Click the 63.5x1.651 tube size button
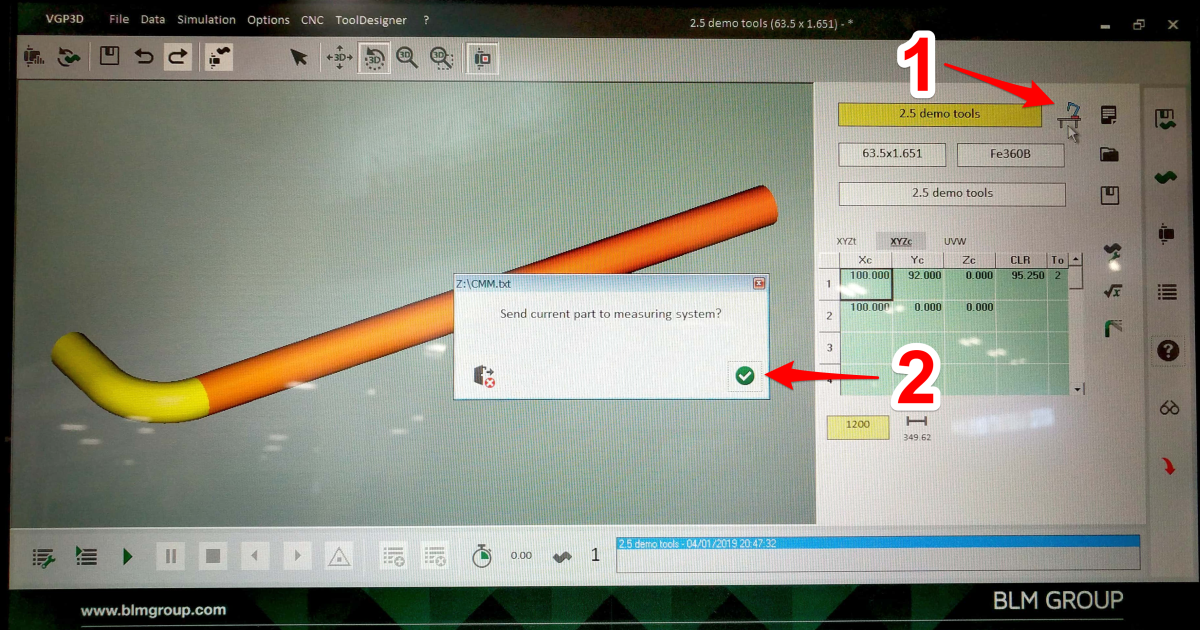 [x=892, y=155]
